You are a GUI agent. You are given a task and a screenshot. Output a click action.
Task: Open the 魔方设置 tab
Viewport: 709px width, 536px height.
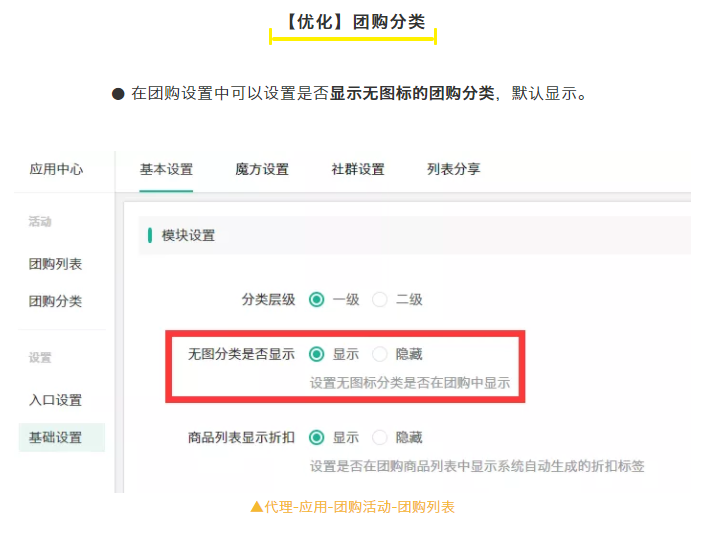click(x=262, y=170)
